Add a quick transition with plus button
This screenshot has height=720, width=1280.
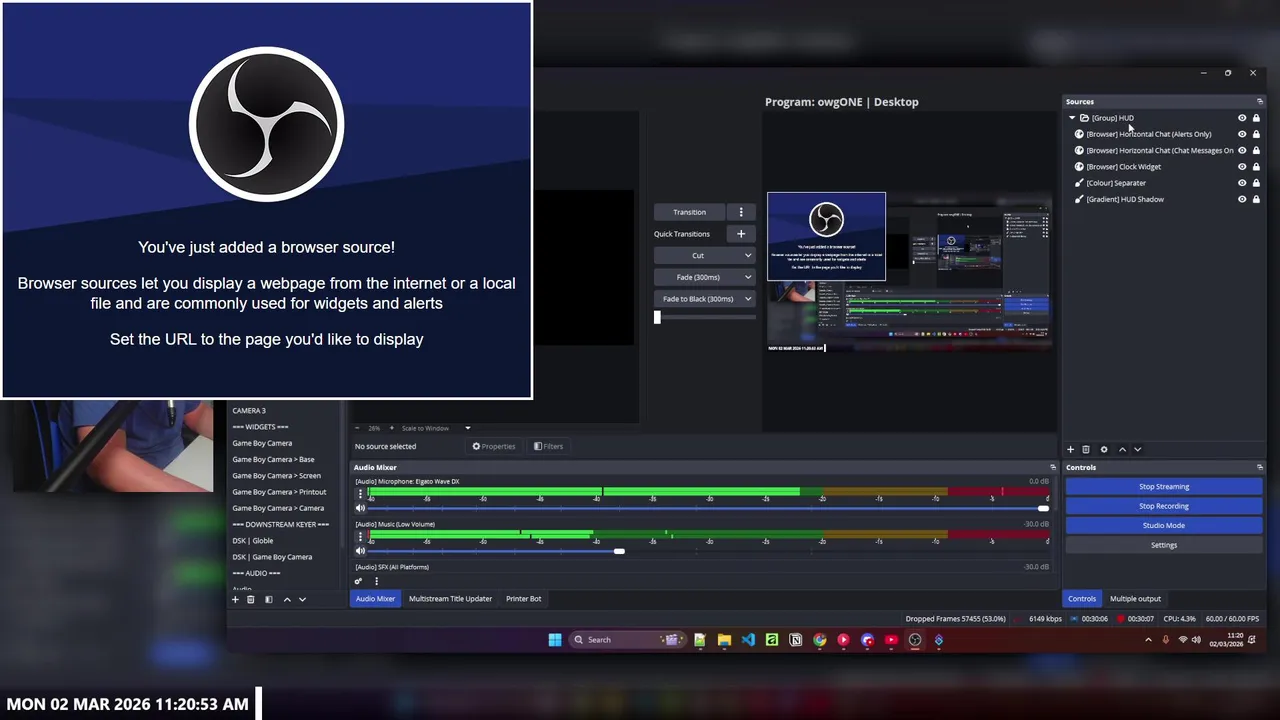tap(741, 234)
